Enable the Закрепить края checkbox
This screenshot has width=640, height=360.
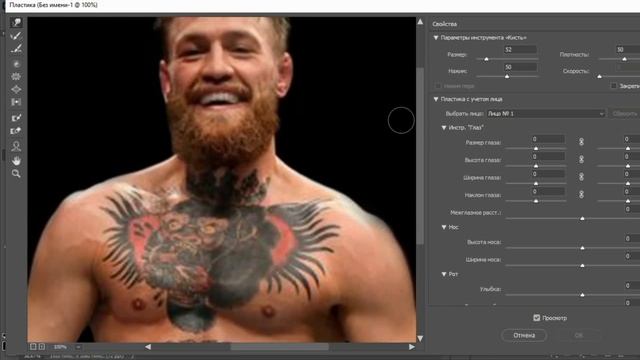[613, 86]
